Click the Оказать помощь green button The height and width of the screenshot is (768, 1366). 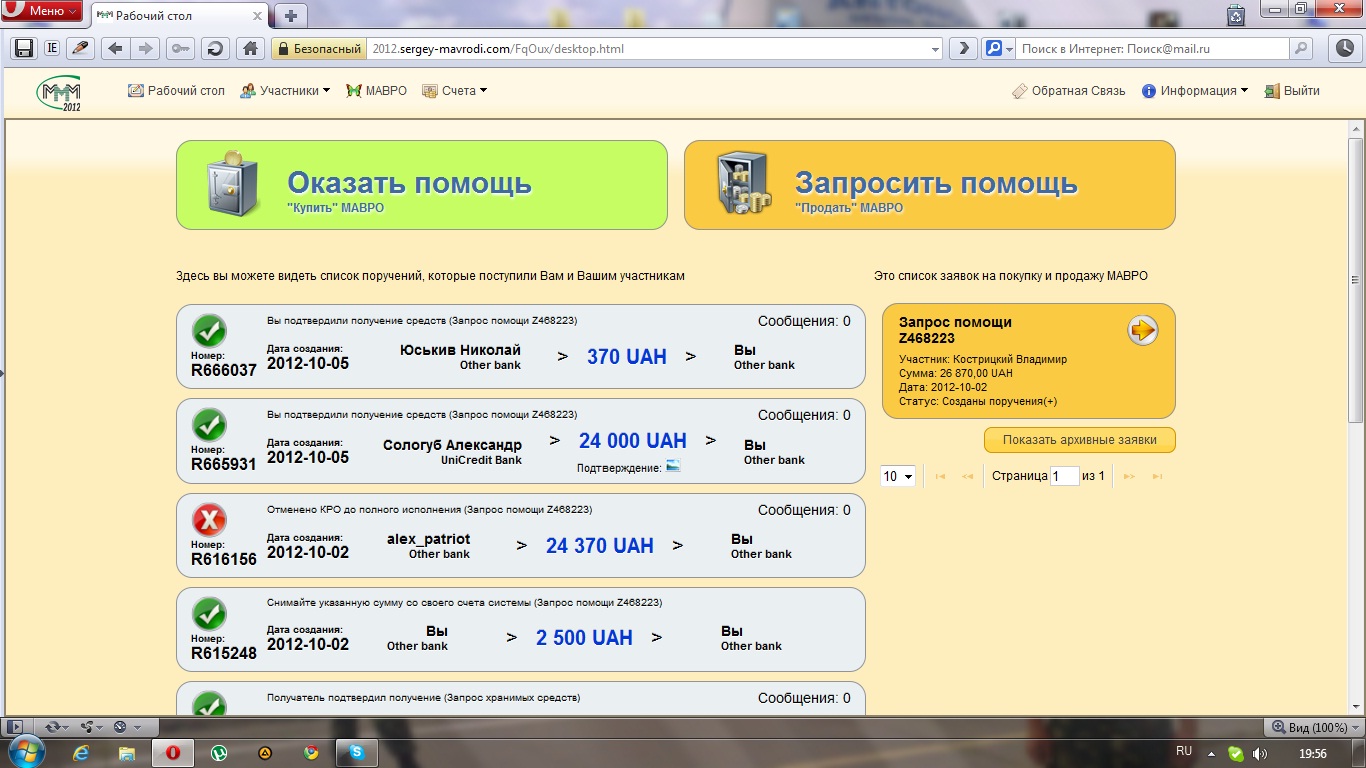(422, 185)
